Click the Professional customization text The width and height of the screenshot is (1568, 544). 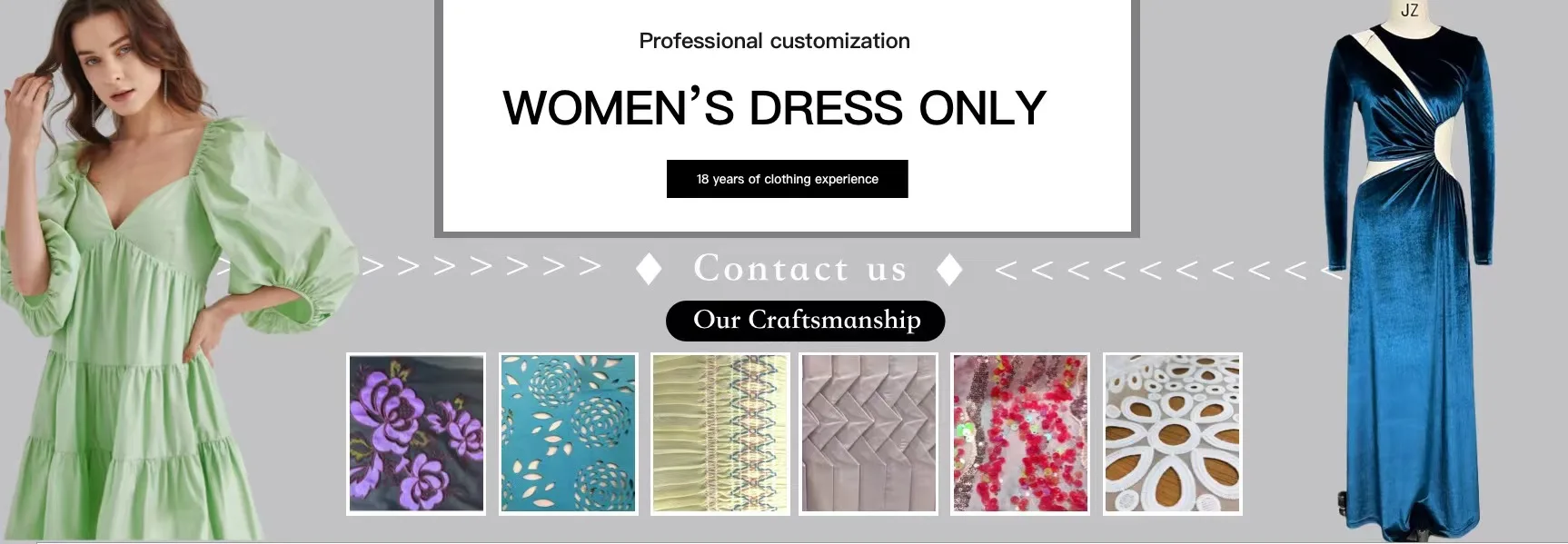(774, 41)
